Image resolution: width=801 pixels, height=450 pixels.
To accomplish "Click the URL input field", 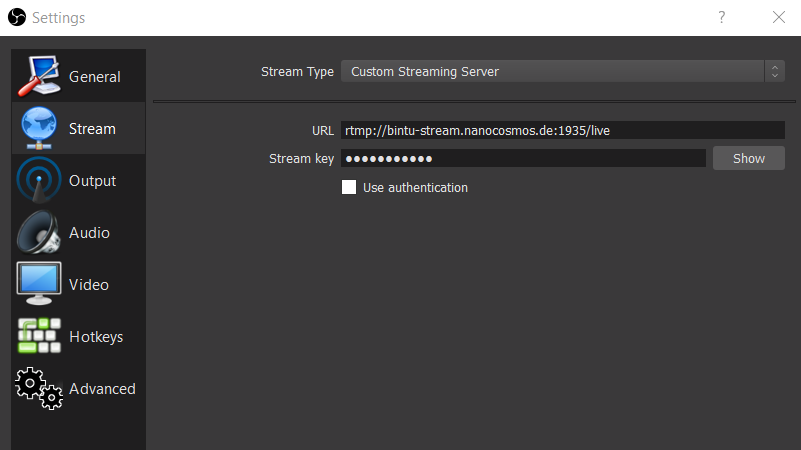I will (562, 130).
